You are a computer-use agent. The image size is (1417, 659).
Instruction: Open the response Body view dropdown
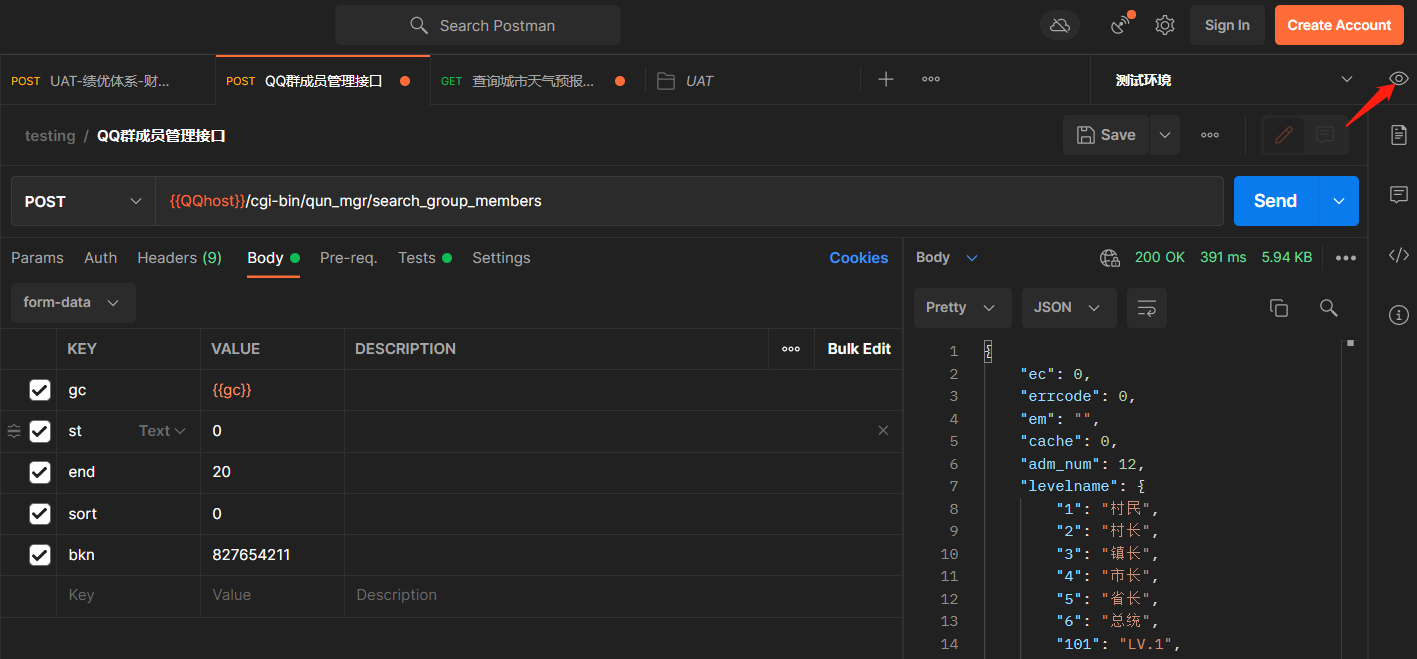pos(947,258)
